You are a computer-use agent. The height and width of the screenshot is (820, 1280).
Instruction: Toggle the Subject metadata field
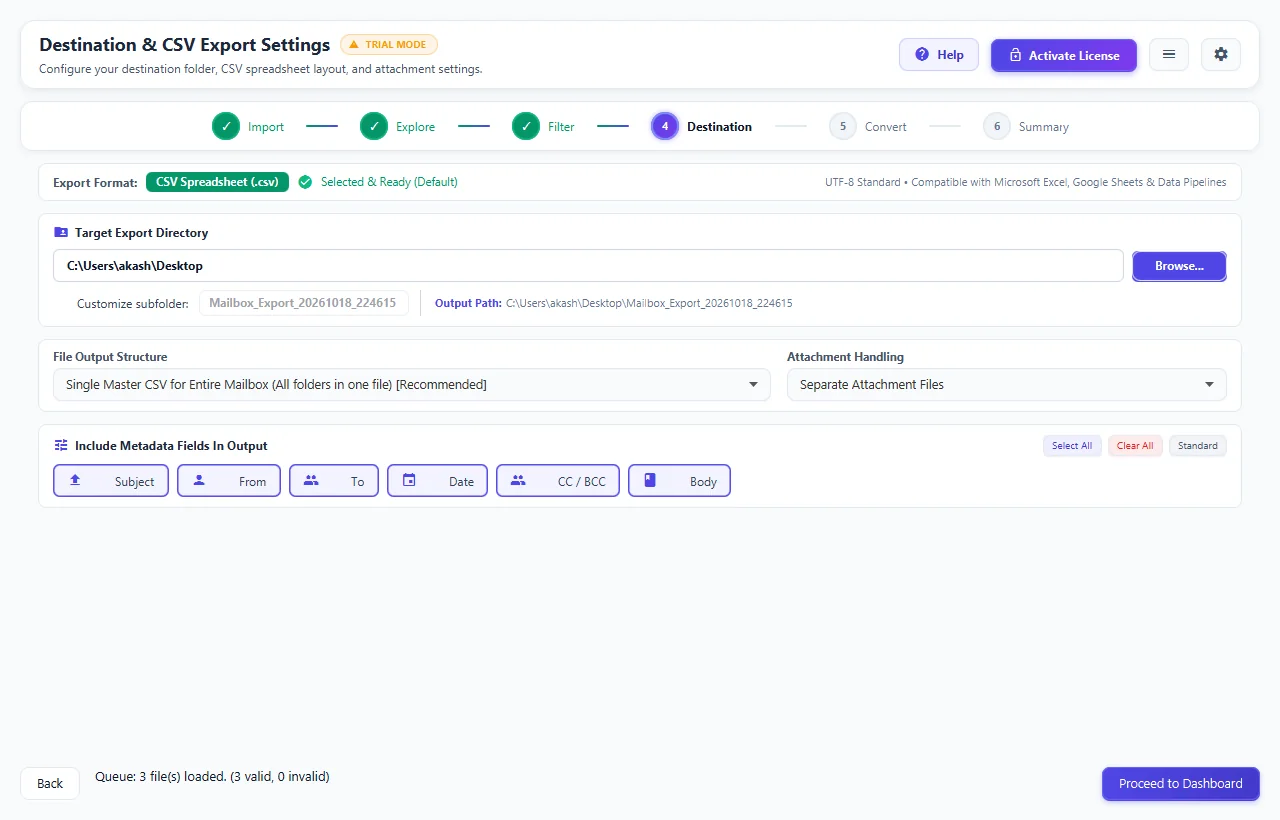(x=111, y=481)
